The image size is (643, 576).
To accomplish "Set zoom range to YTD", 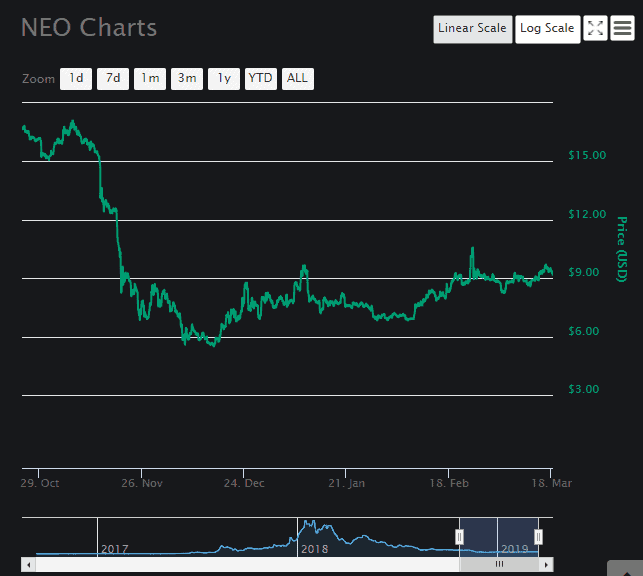I will click(261, 79).
